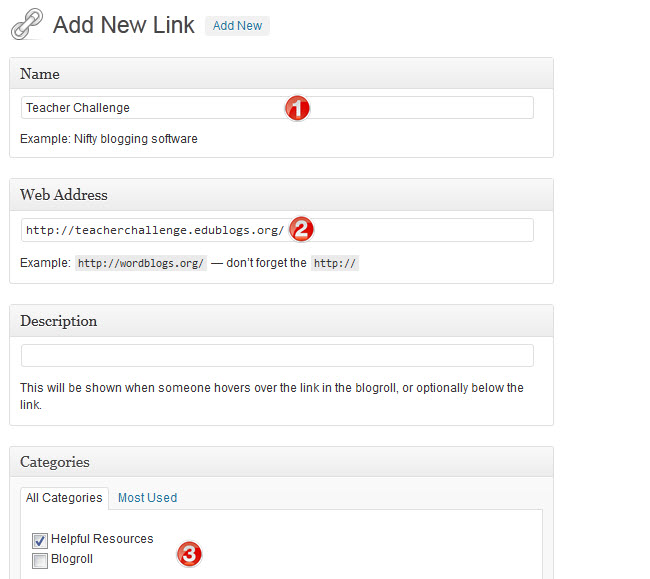The width and height of the screenshot is (650, 579).
Task: Collapse the Categories panel header
Action: click(281, 462)
